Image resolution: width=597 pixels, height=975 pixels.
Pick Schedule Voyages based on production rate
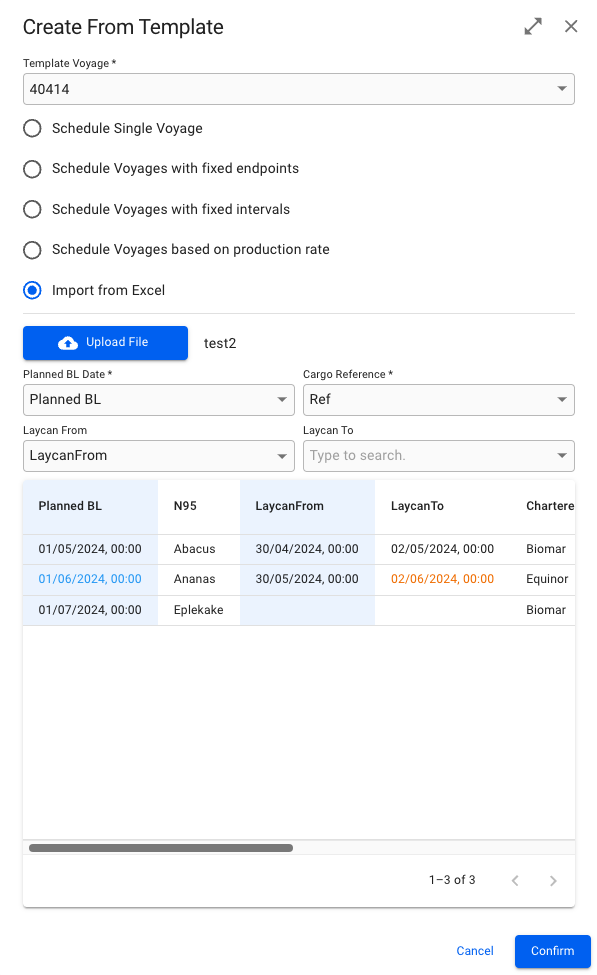32,249
